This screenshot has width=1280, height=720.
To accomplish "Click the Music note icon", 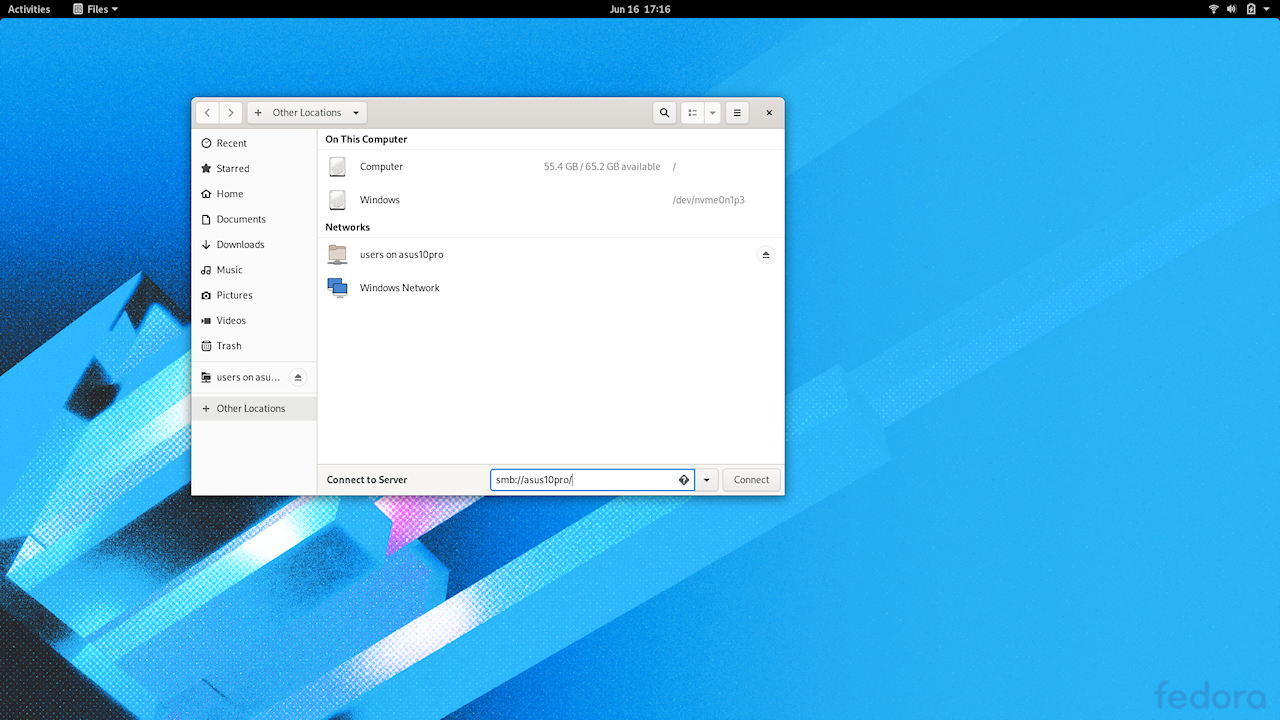I will [206, 270].
